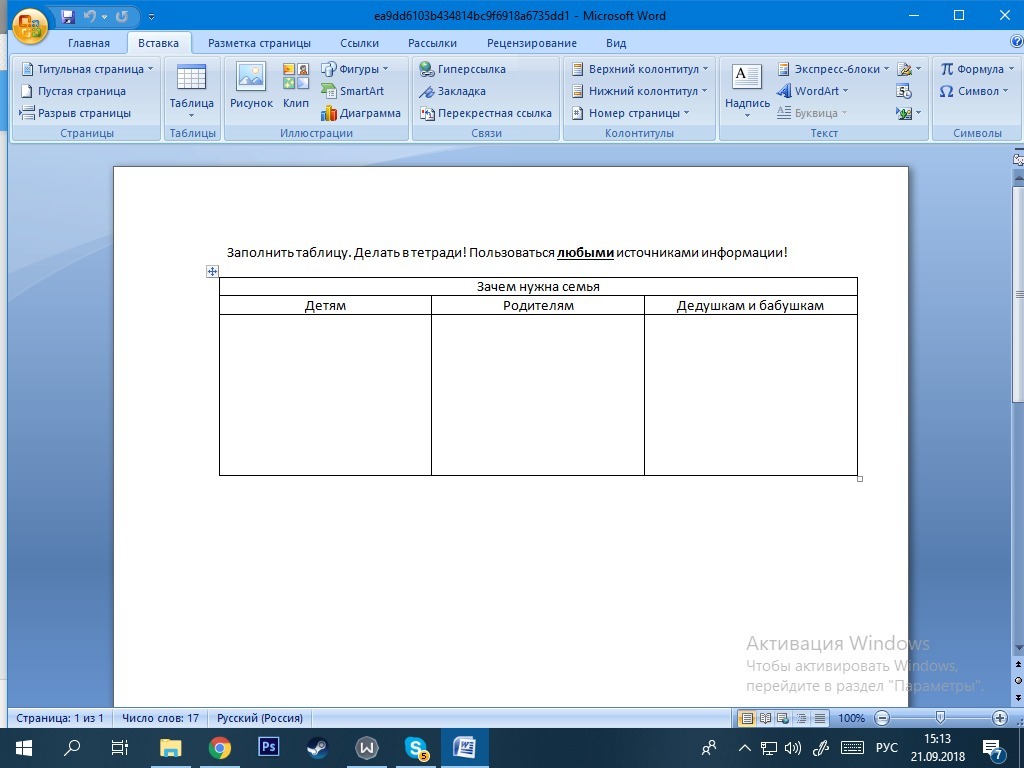Switch to Web Layout view in status bar

(x=784, y=718)
